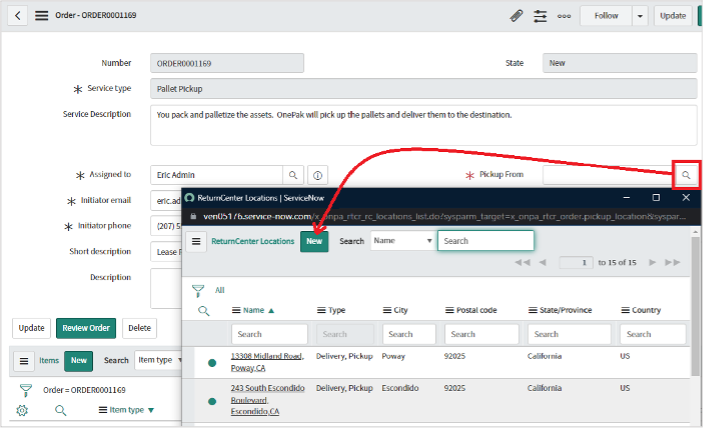704x428 pixels.
Task: Click the Country column search field
Action: pyautogui.click(x=653, y=334)
